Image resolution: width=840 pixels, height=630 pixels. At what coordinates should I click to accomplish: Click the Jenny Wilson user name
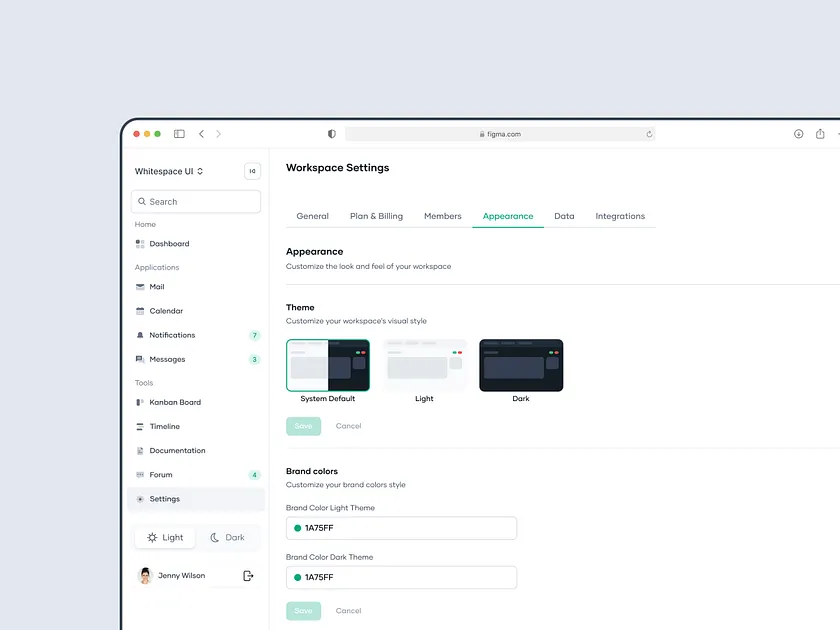[181, 575]
